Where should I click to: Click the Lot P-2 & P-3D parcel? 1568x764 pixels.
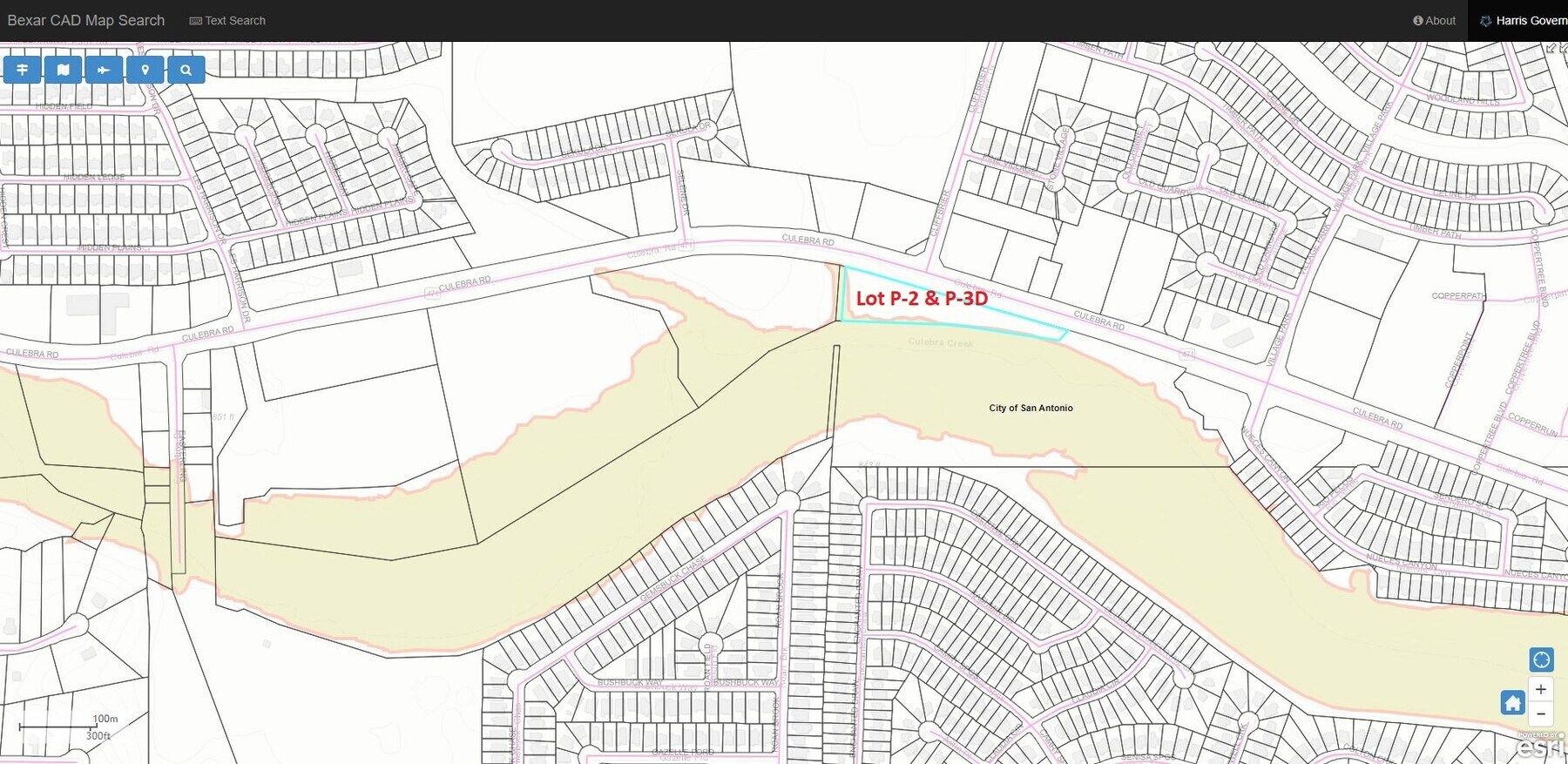click(922, 299)
